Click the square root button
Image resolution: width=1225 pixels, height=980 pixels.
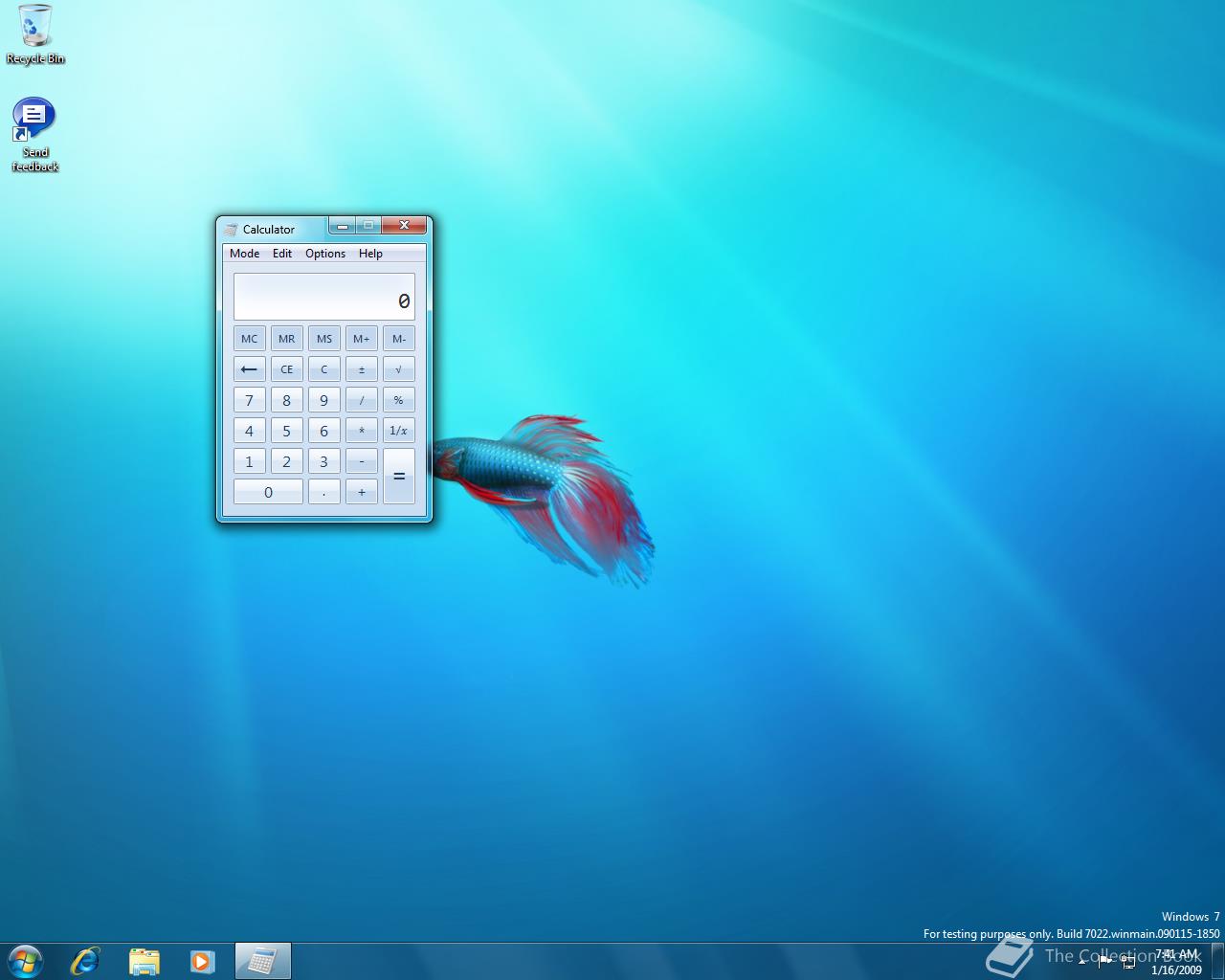399,369
